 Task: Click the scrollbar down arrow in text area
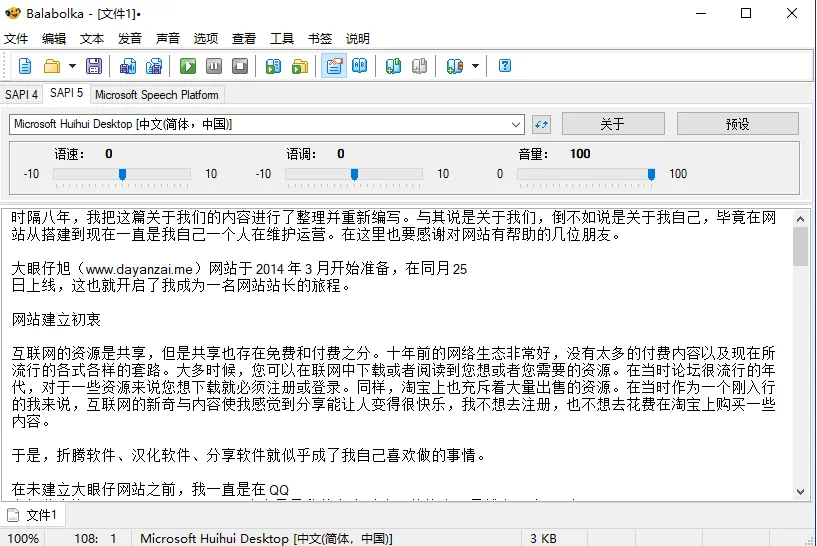pos(801,491)
